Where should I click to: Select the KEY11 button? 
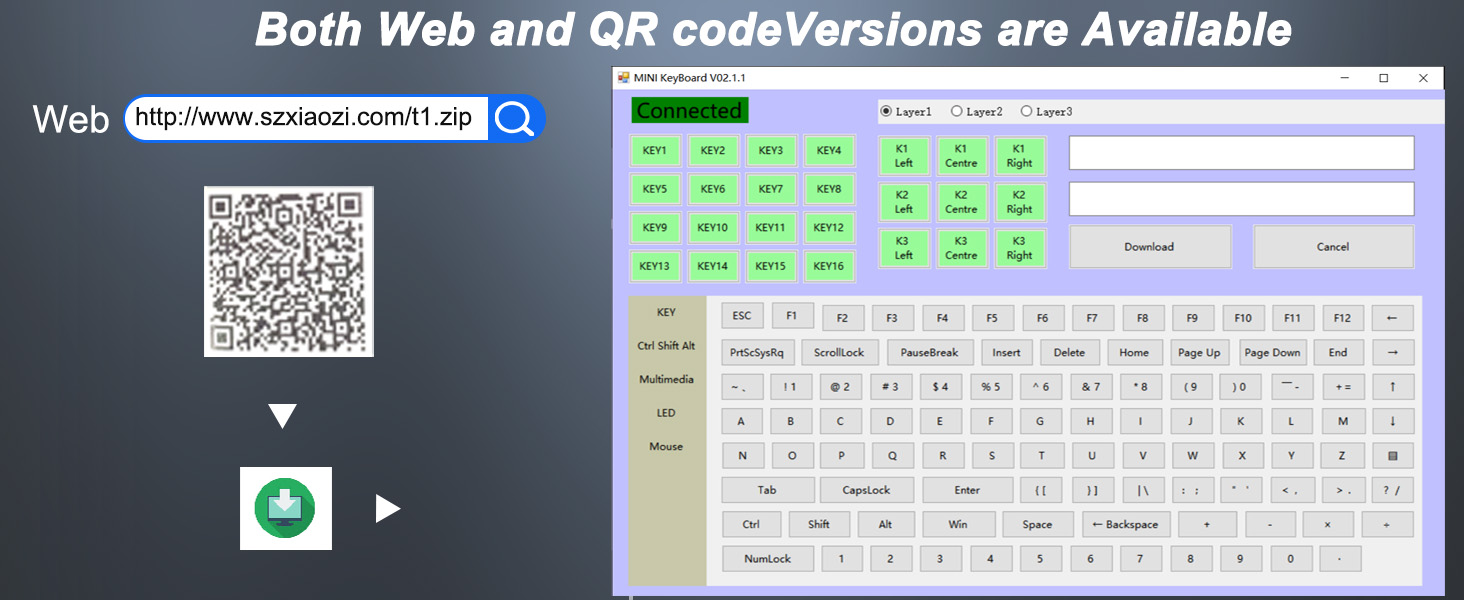click(771, 228)
